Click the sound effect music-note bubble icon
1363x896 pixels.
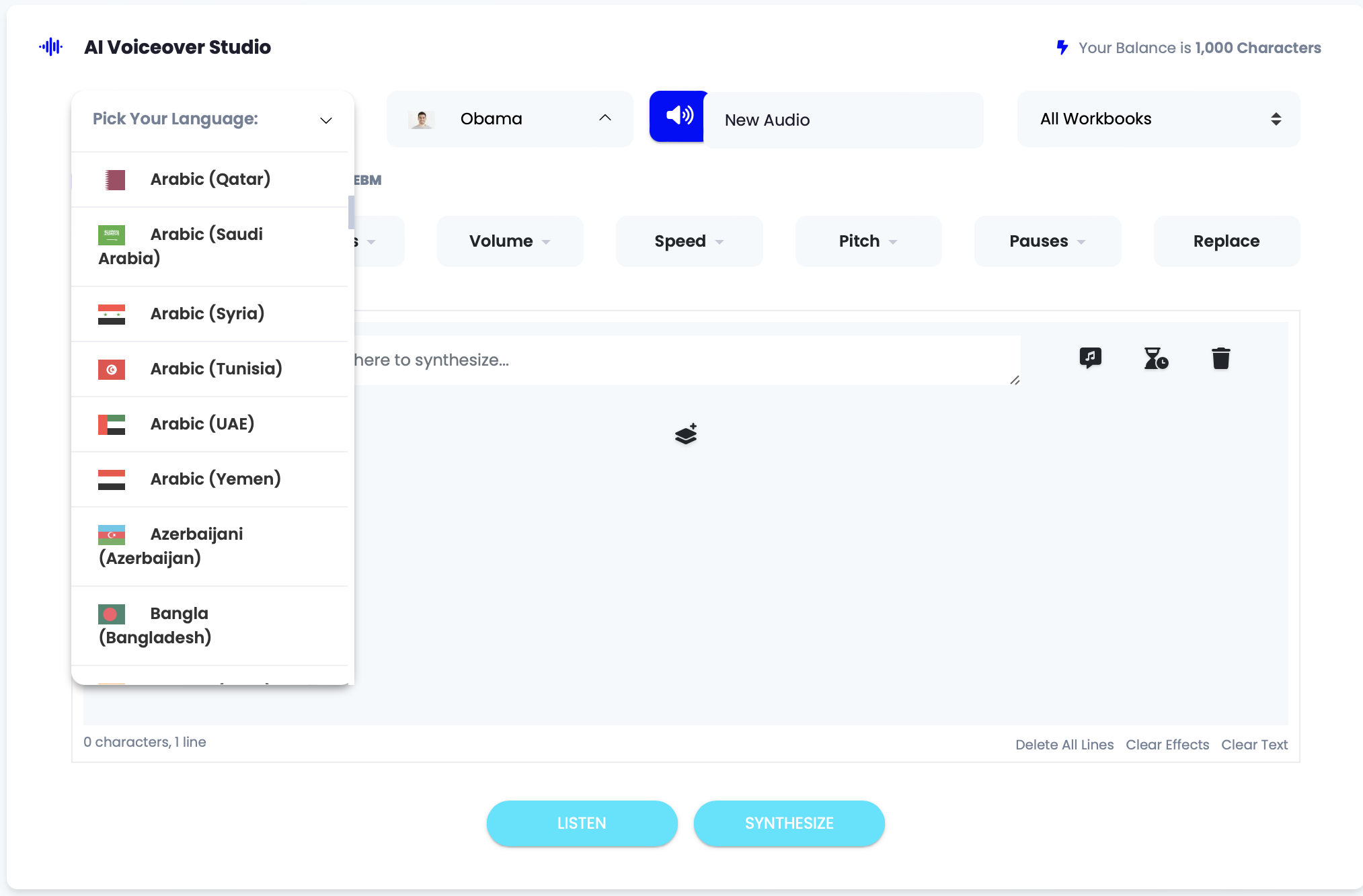tap(1090, 358)
